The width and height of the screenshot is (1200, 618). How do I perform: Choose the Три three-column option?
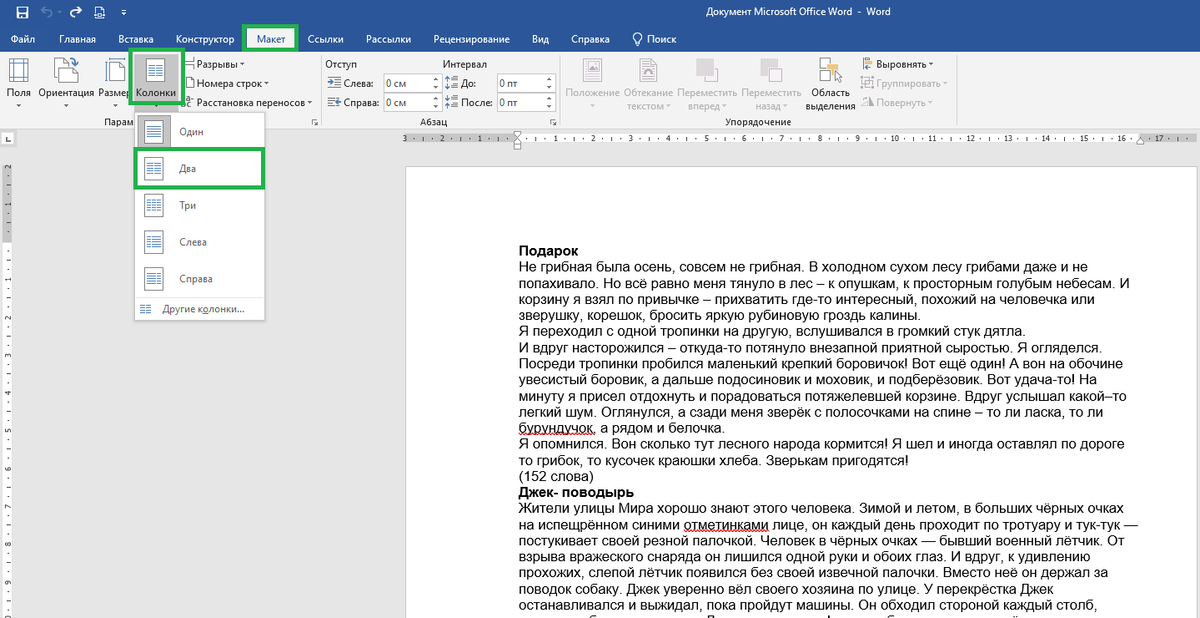199,205
